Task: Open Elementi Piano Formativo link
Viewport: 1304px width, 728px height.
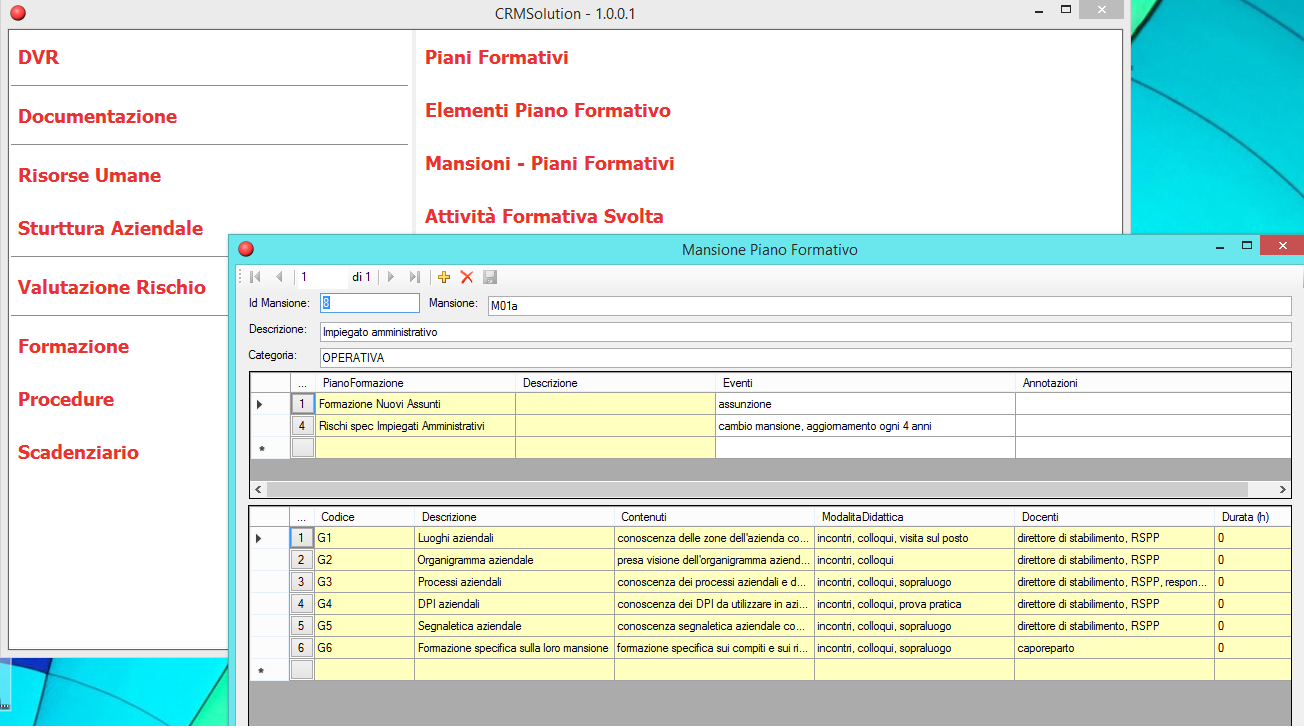Action: click(x=548, y=110)
